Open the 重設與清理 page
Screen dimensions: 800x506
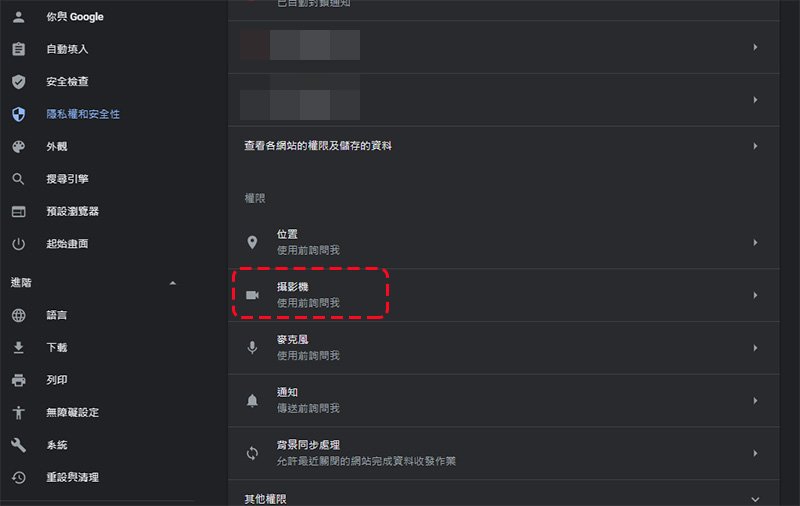[x=72, y=477]
